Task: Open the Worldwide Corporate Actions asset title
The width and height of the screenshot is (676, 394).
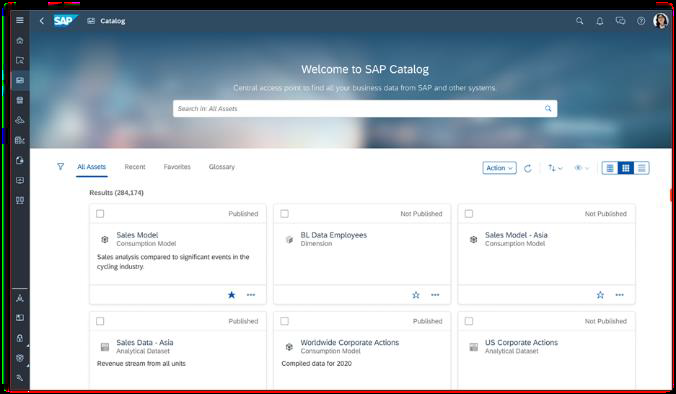Action: [x=350, y=342]
